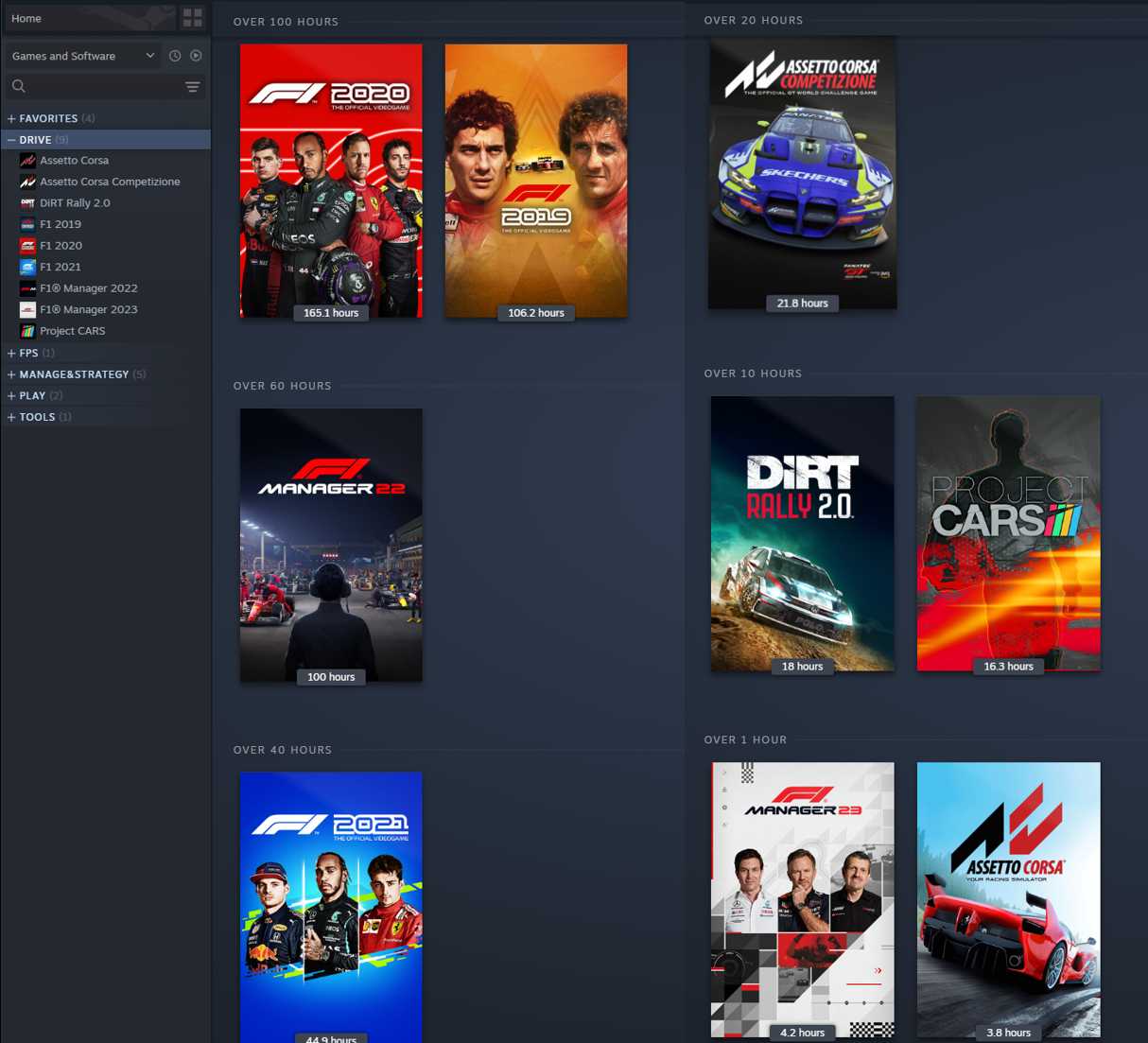Open the F1 2021 cover art
Viewport: 1148px width, 1043px height.
pyautogui.click(x=331, y=908)
